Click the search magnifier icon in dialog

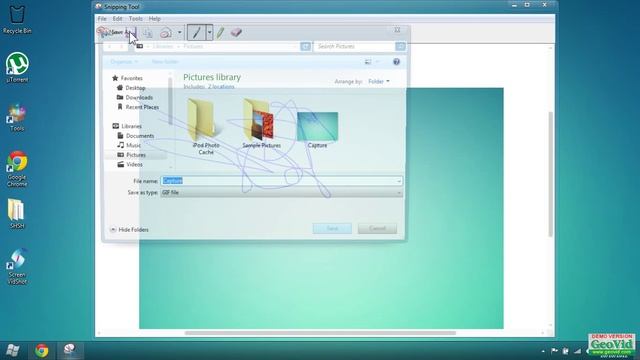[400, 47]
